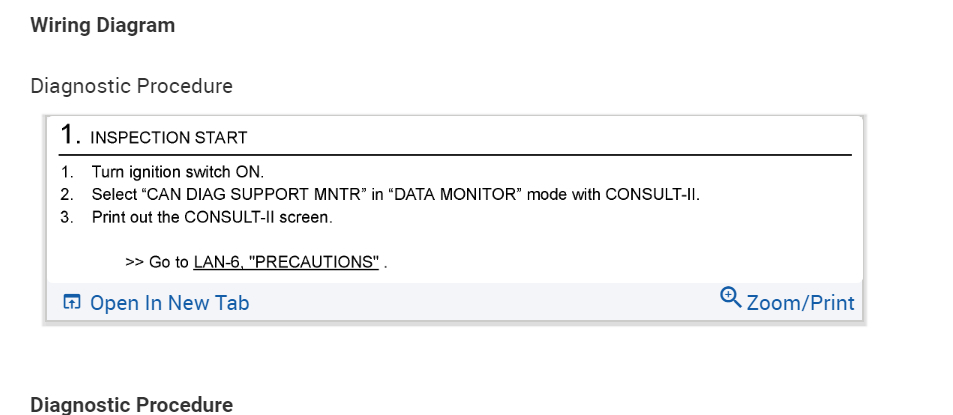Click the Open In New Tab icon
953x415 pixels.
click(71, 303)
